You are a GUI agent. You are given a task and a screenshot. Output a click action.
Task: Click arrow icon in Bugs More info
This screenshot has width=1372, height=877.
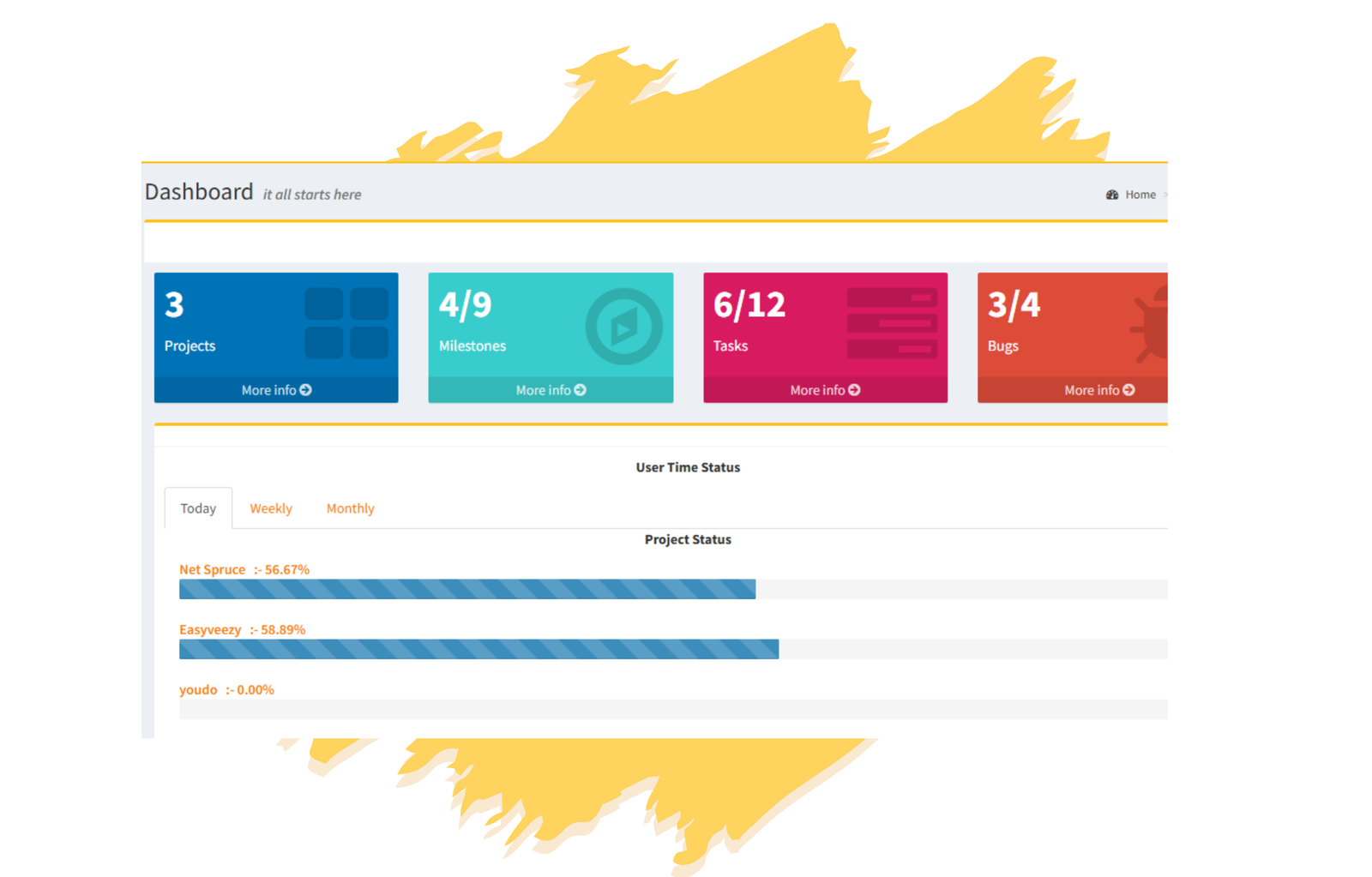[1129, 390]
